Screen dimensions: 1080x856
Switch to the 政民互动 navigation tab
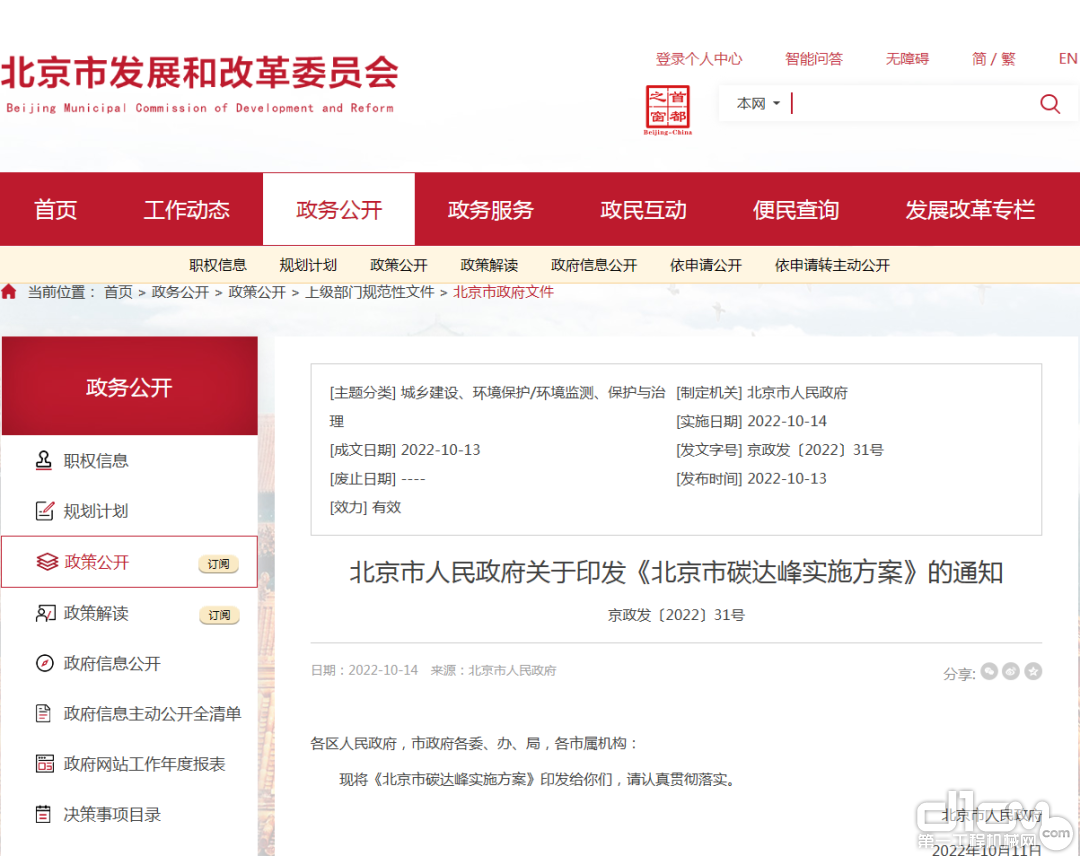[x=643, y=209]
